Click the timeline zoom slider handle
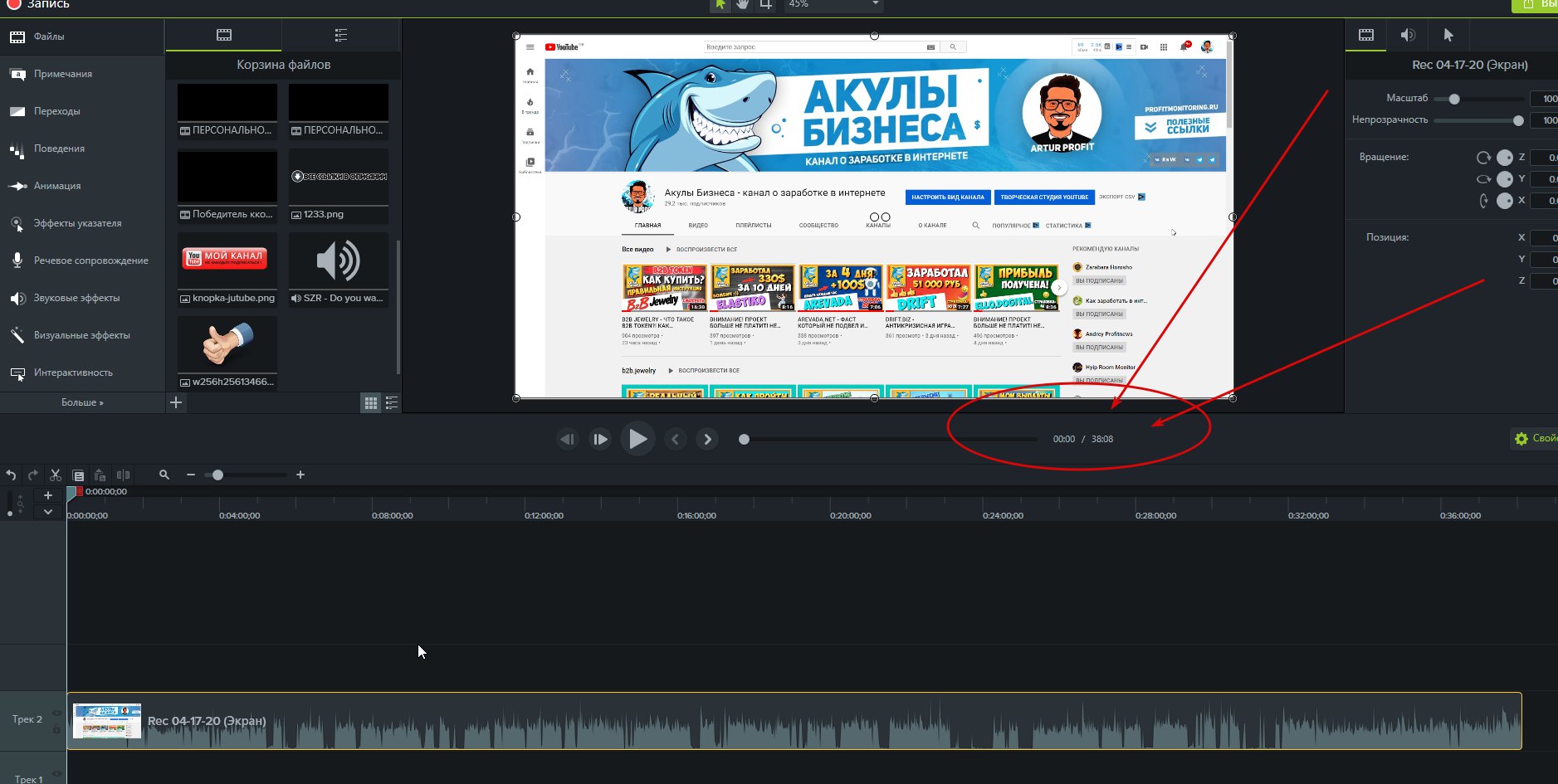1558x784 pixels. click(x=217, y=475)
